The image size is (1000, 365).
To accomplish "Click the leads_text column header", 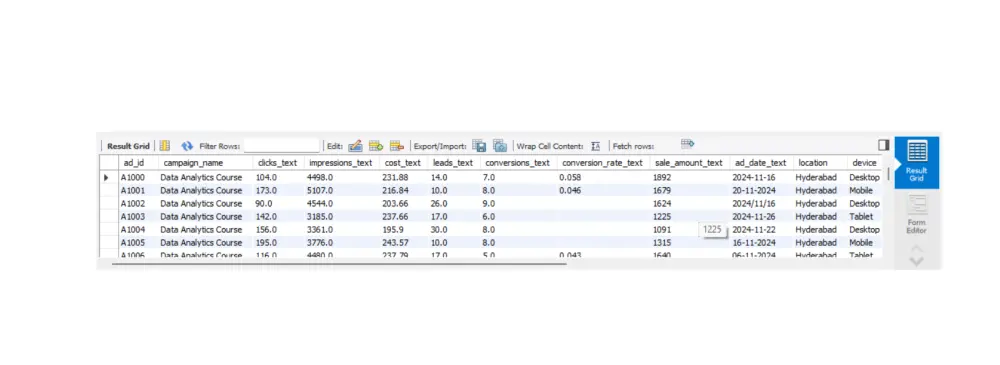I will pyautogui.click(x=452, y=163).
